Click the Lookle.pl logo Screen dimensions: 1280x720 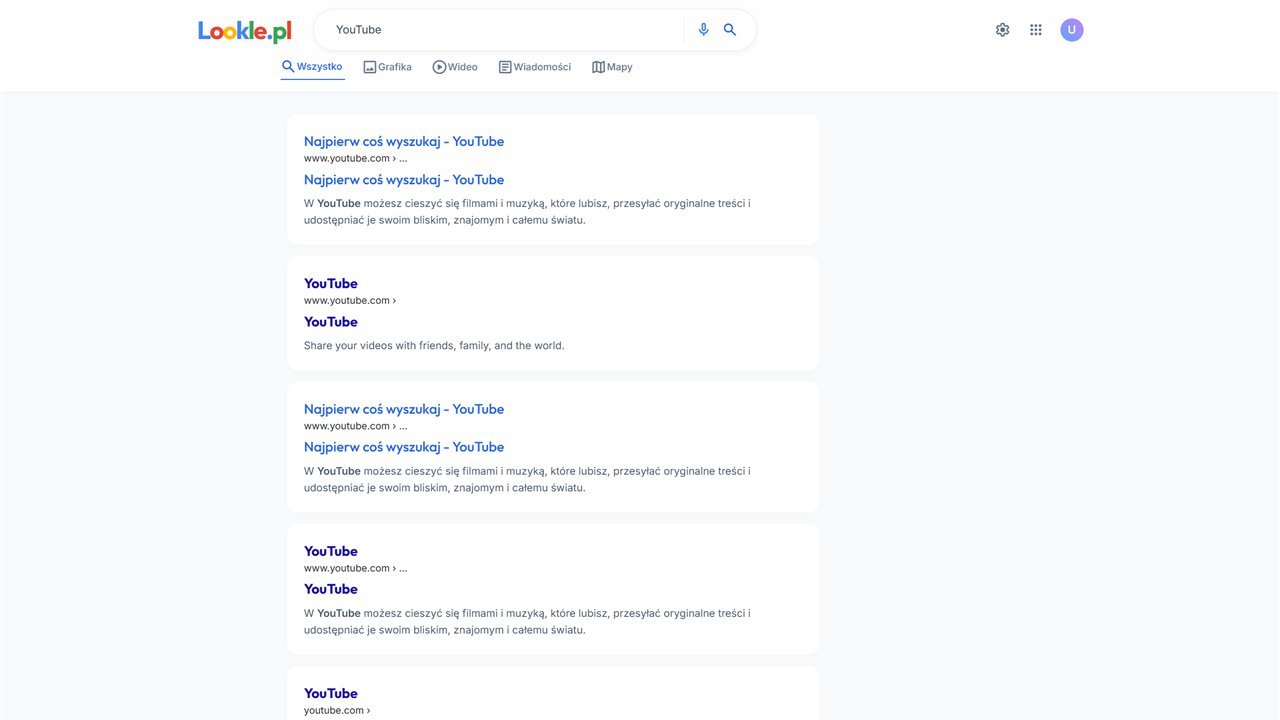245,31
